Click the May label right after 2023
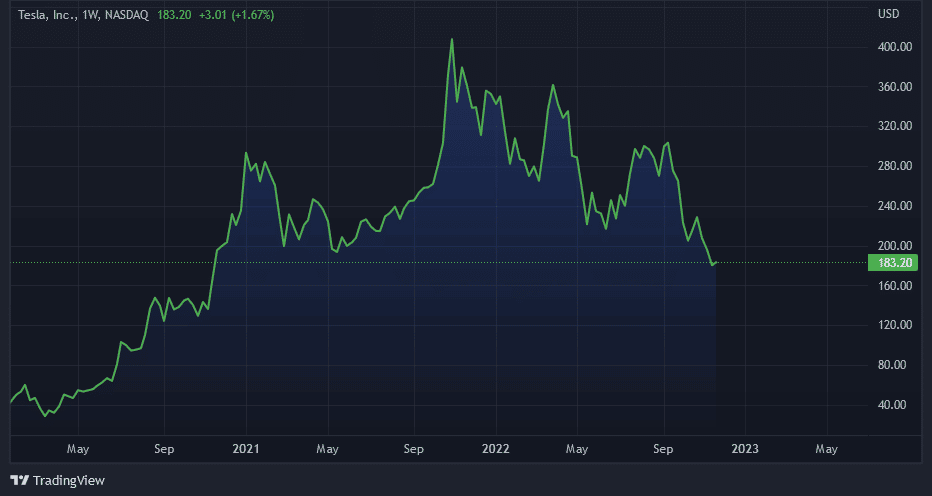The image size is (932, 496). tap(826, 449)
